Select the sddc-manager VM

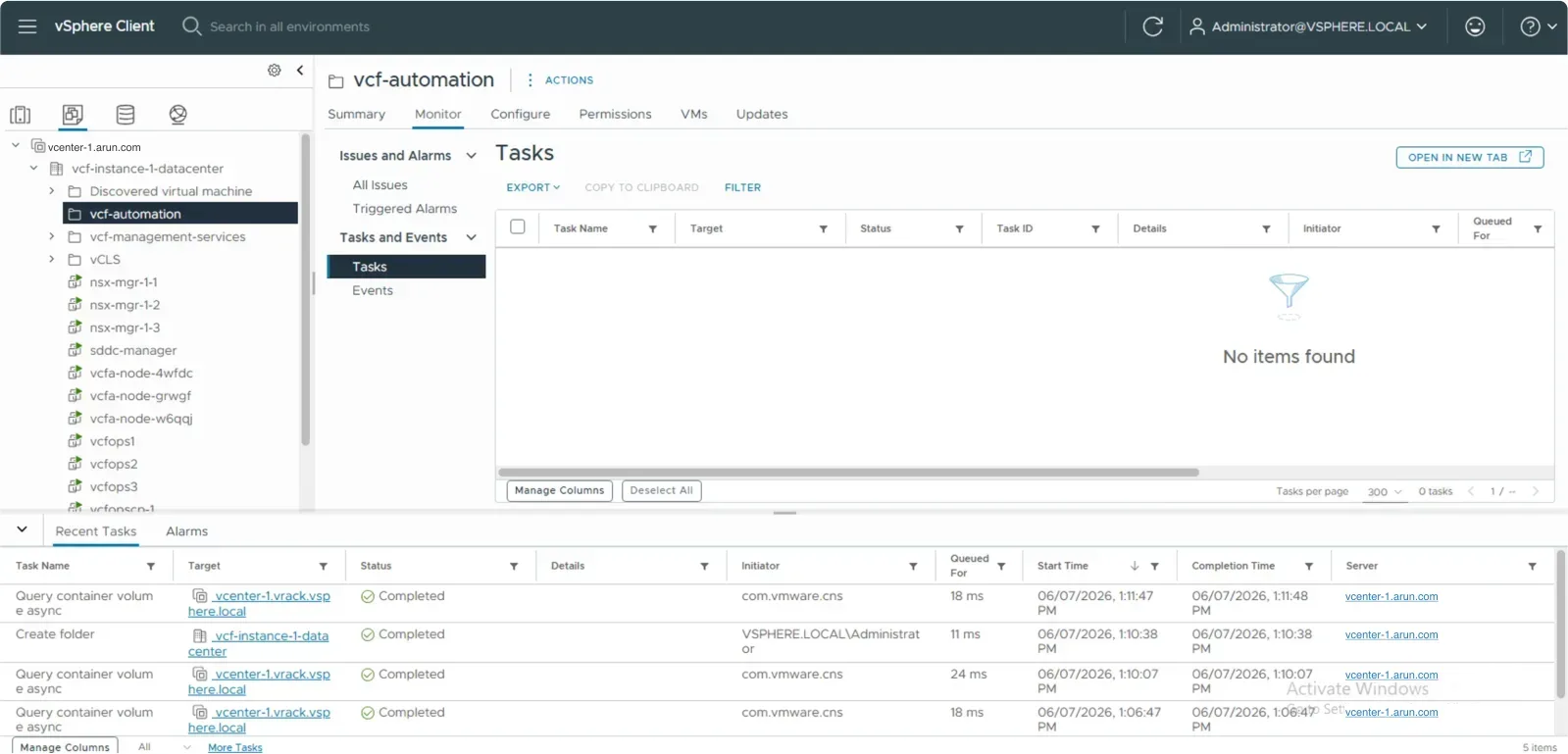[x=133, y=350]
